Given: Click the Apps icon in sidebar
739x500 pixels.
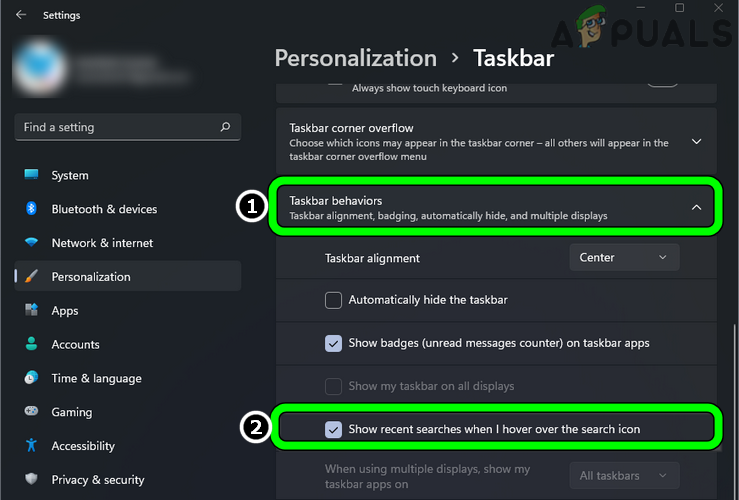Looking at the screenshot, I should pos(32,311).
